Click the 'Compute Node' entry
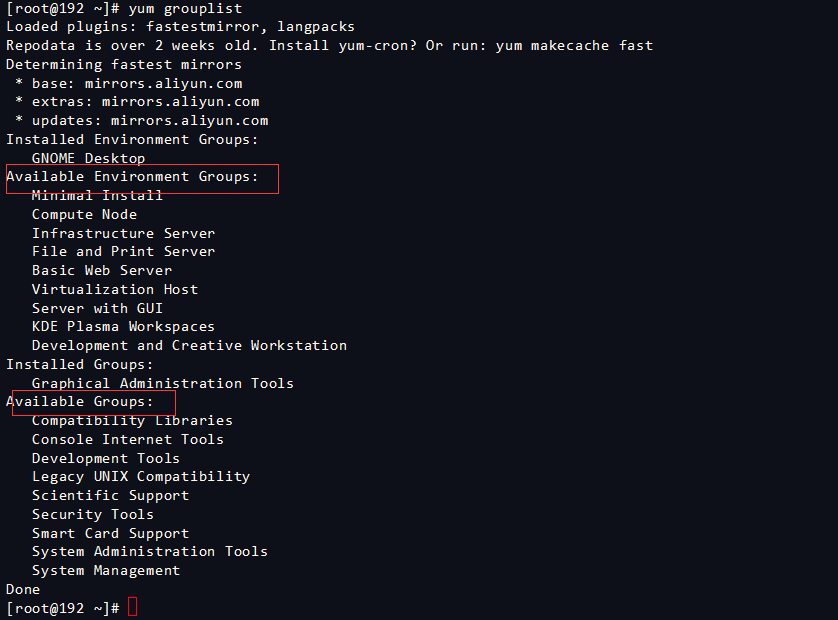The width and height of the screenshot is (838, 620). click(x=84, y=214)
